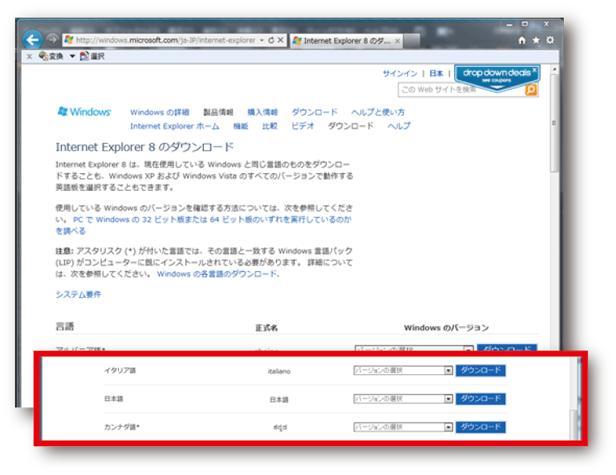Click the 比較 sub-navigation link
The image size is (616, 475).
[x=270, y=126]
